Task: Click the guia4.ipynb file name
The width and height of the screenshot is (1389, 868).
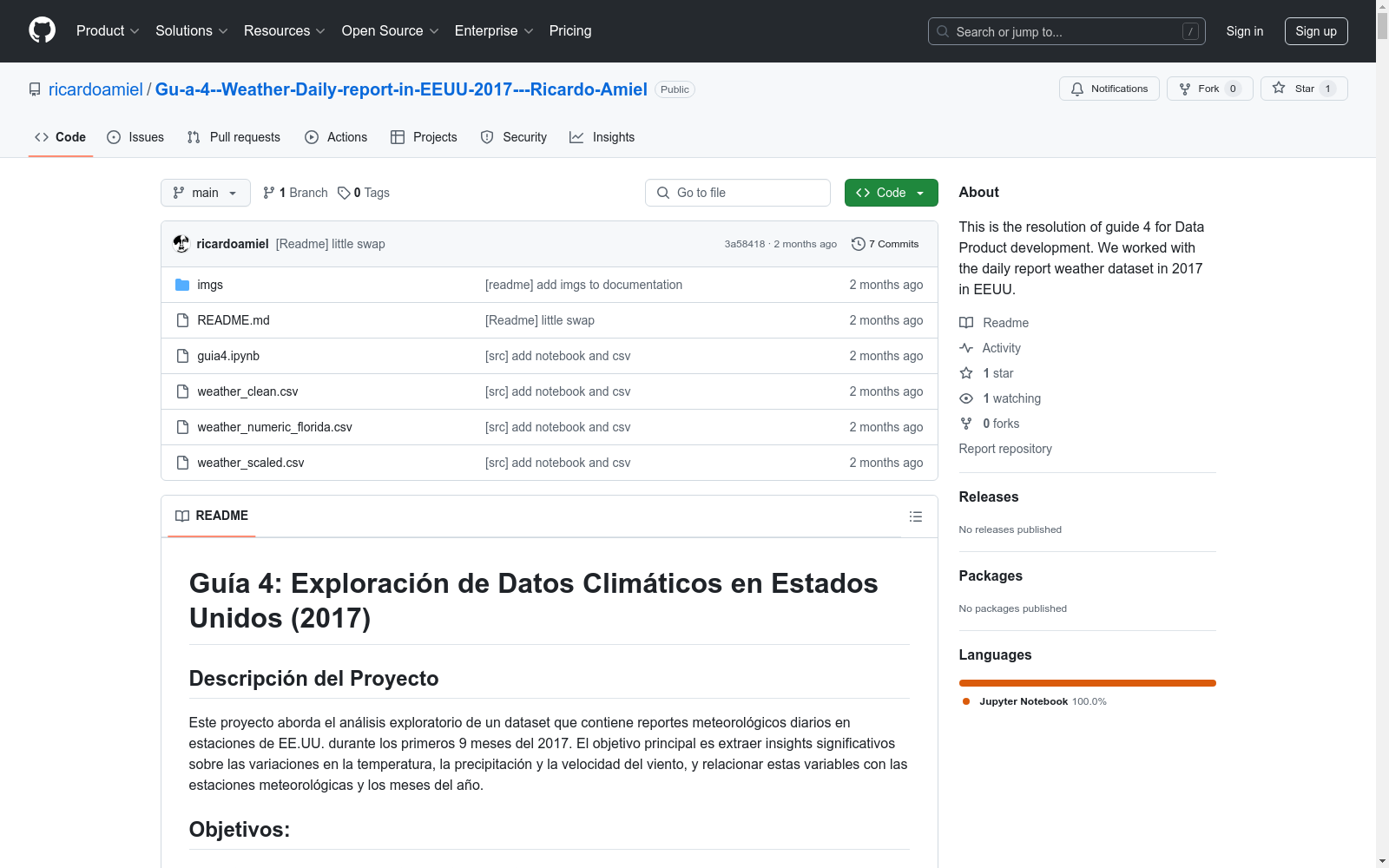Action: coord(228,356)
